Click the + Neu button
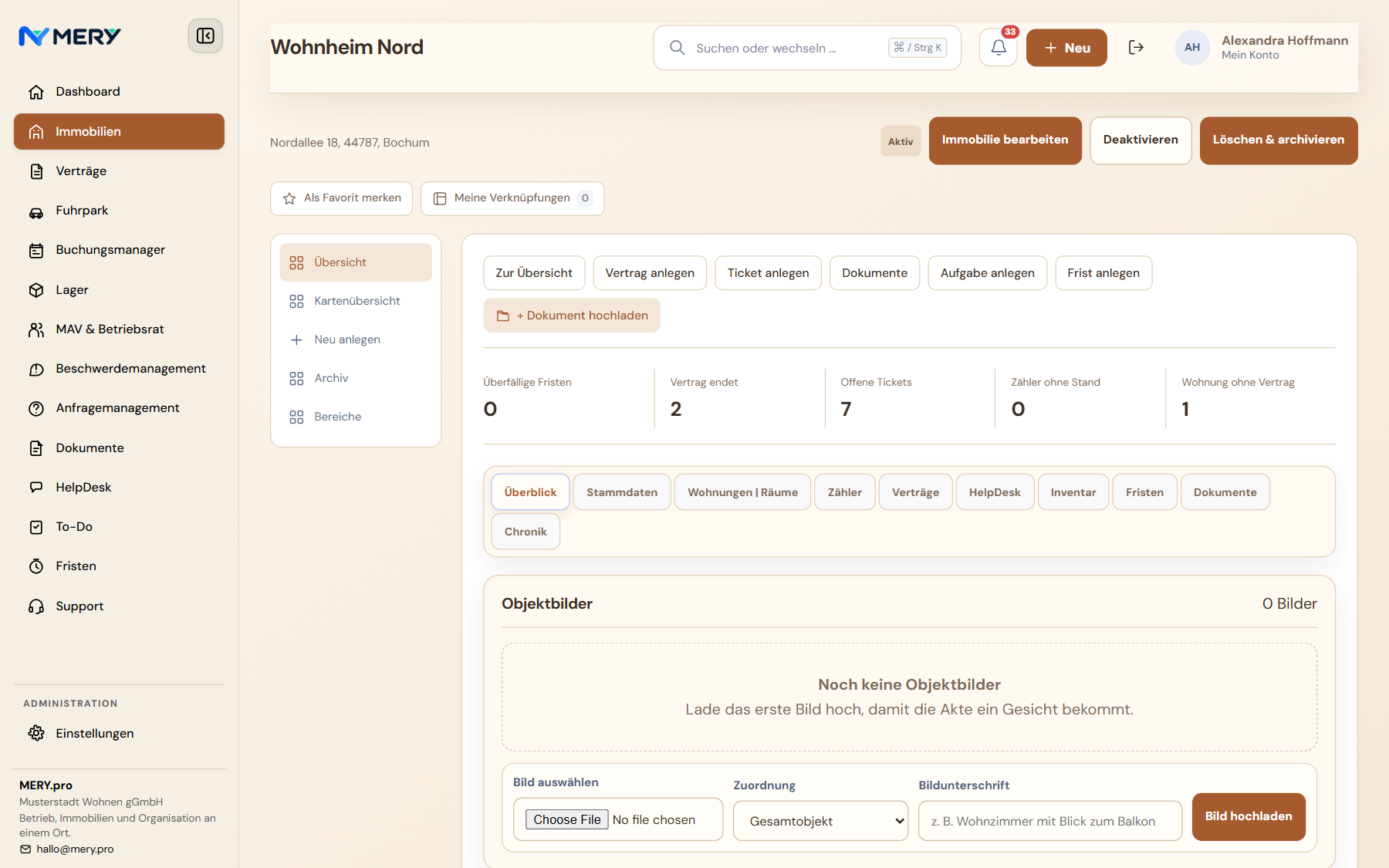Image resolution: width=1389 pixels, height=868 pixels. point(1066,48)
